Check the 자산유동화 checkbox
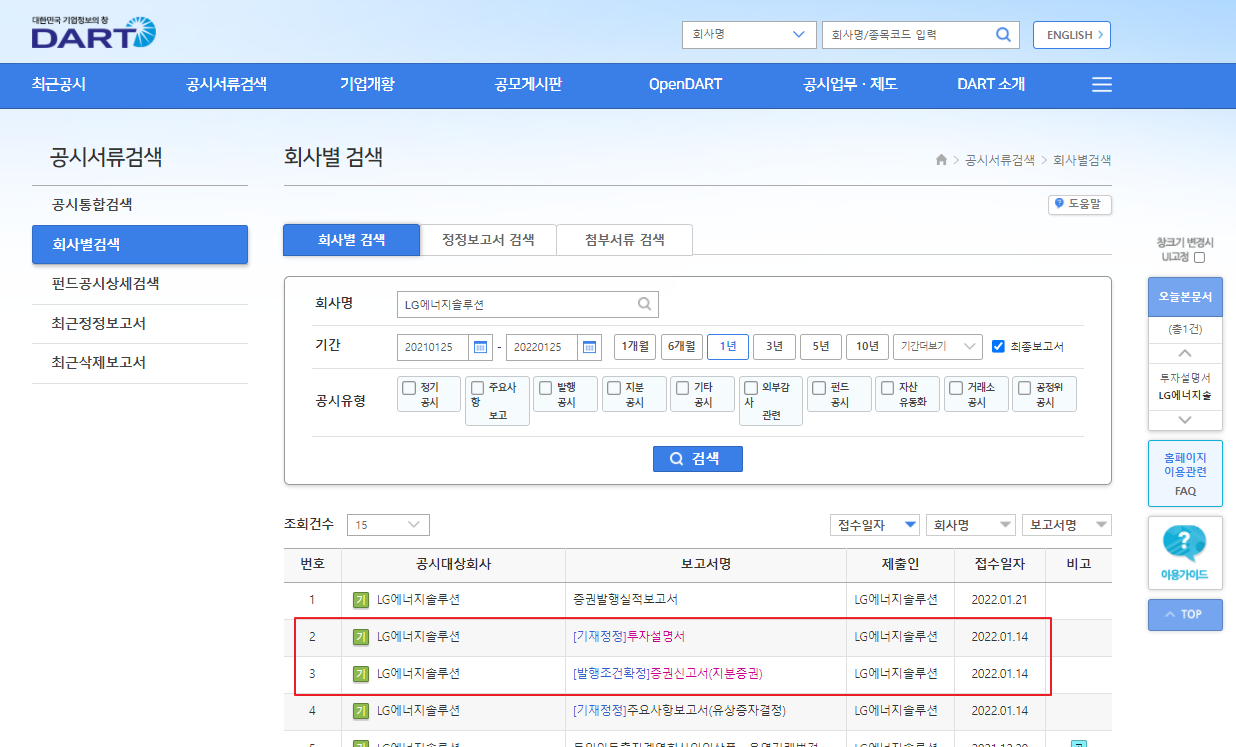 [x=887, y=388]
